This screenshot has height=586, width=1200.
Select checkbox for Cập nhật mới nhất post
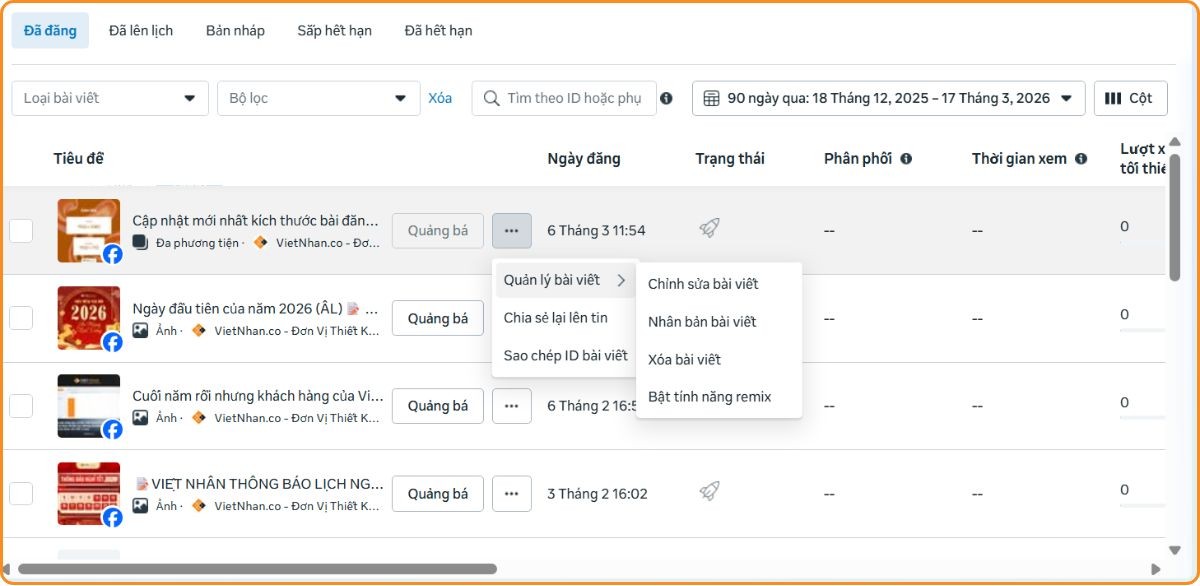pyautogui.click(x=21, y=230)
